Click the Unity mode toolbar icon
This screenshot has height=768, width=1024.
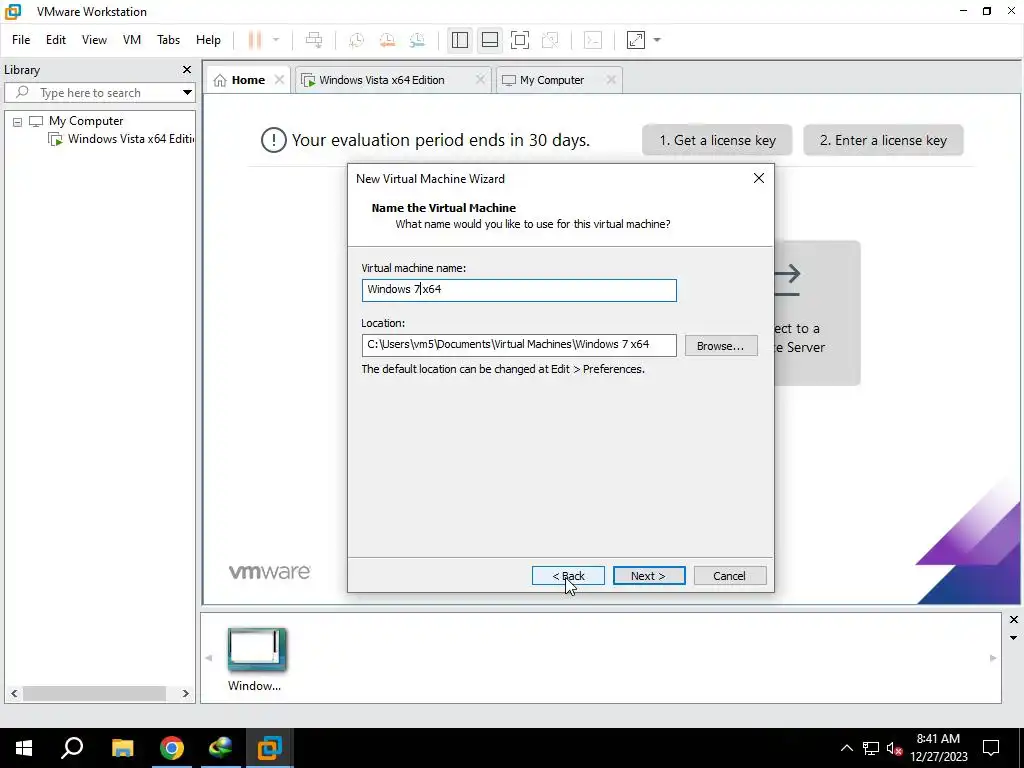[551, 40]
